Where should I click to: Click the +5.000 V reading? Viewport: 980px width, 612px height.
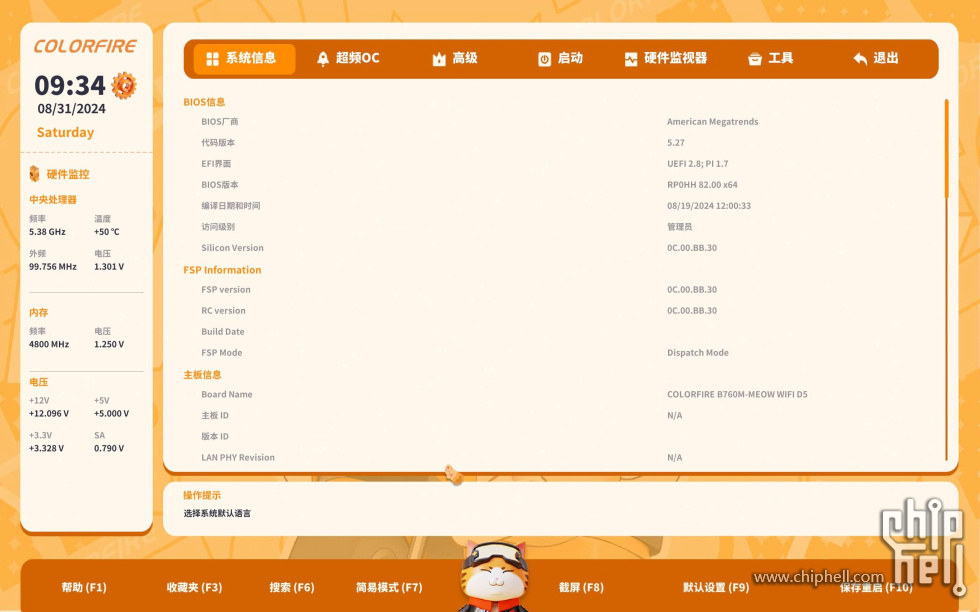[x=111, y=414]
